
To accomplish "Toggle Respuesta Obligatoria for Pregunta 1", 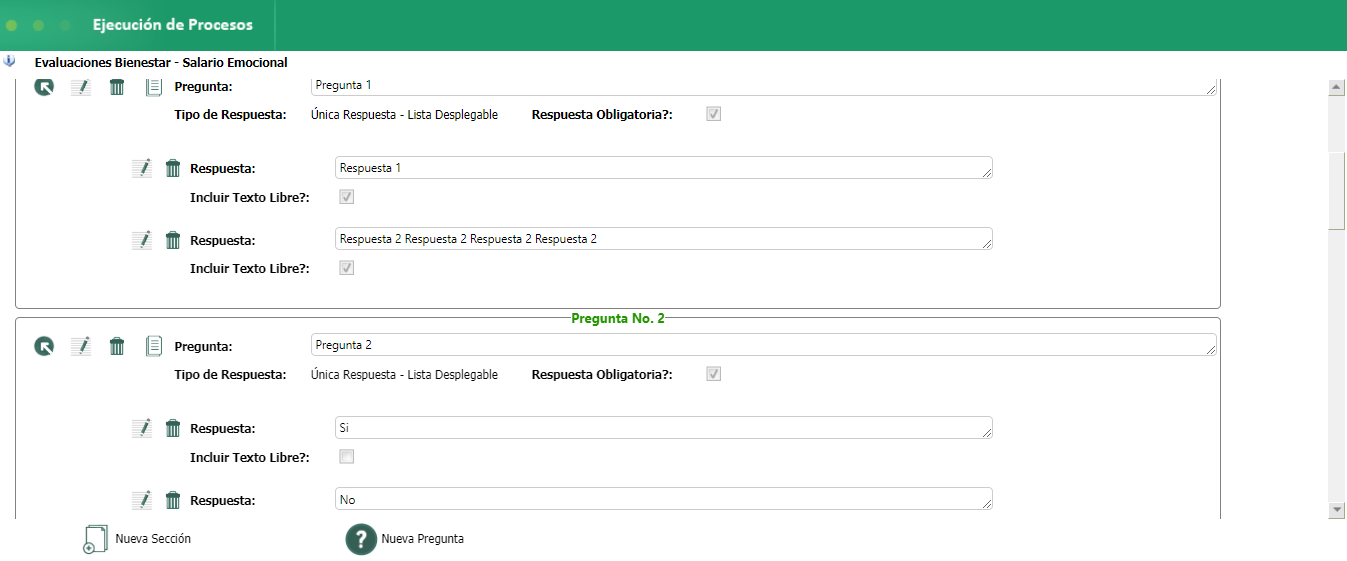I will coord(713,114).
